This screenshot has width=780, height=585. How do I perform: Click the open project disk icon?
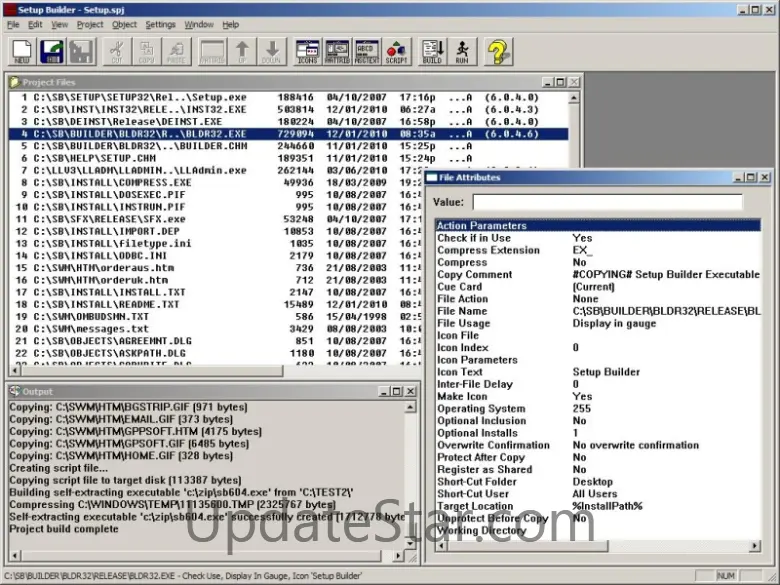[x=52, y=51]
